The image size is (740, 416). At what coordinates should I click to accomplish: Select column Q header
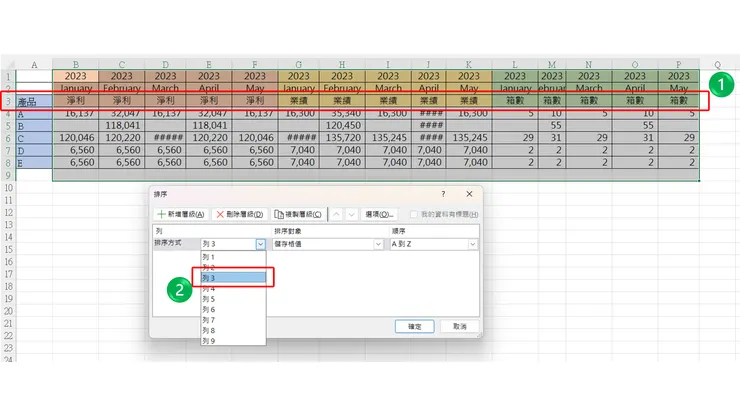pos(717,64)
